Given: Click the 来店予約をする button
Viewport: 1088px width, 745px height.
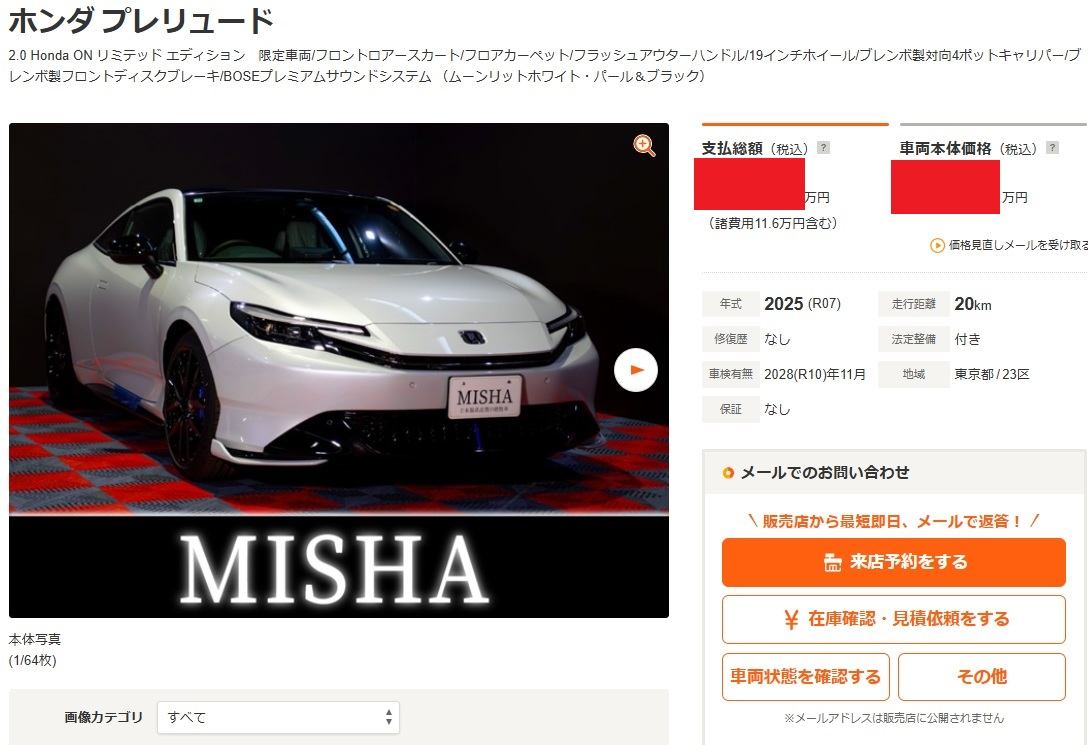Looking at the screenshot, I should [894, 563].
